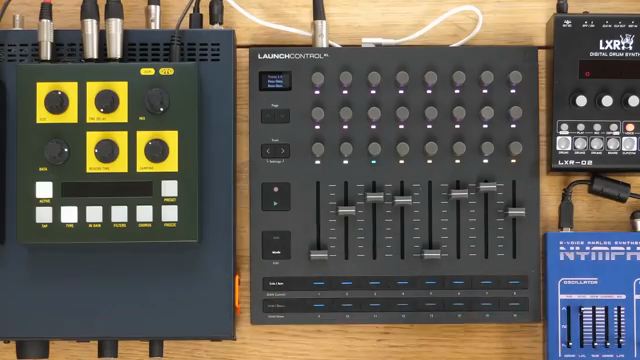Screen dimensions: 640x360
Task: Select the IN GAIN button
Action: pos(94,214)
